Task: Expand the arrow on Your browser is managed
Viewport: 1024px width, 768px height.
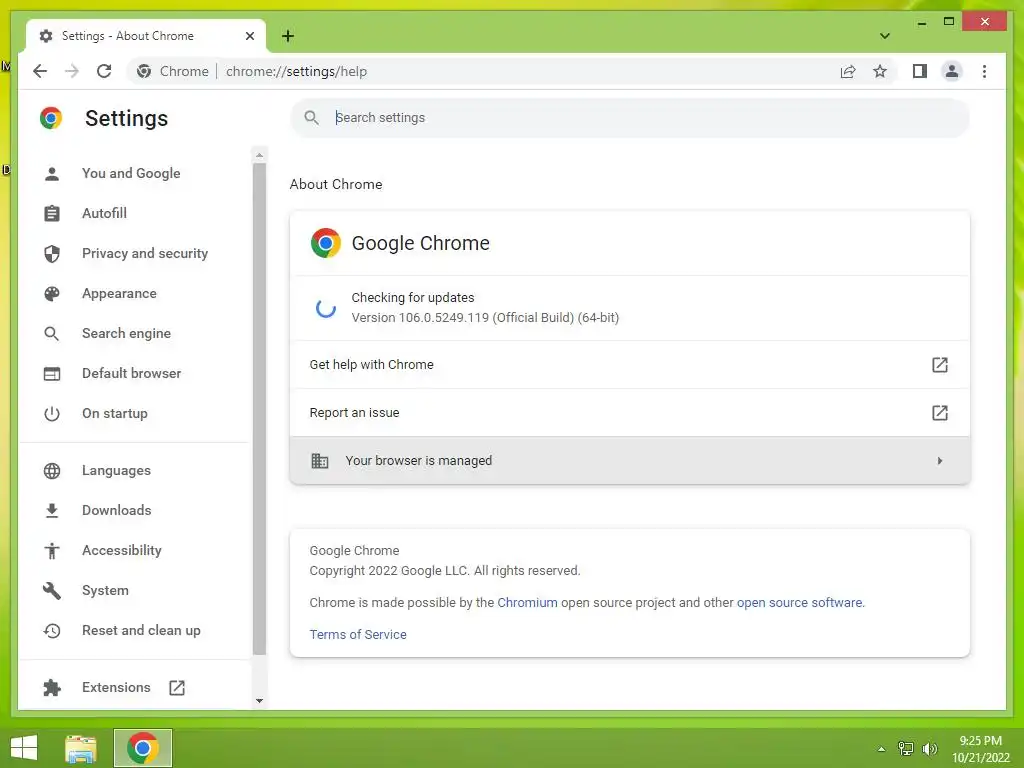Action: [939, 460]
